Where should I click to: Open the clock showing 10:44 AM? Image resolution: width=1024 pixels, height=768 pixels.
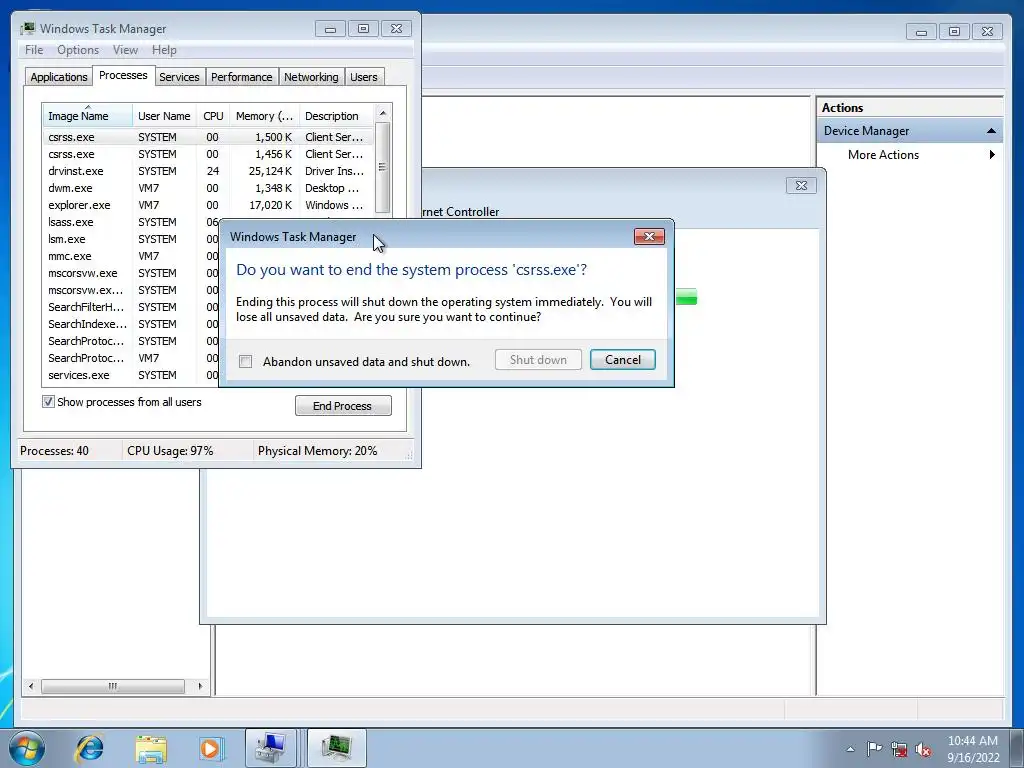click(972, 748)
